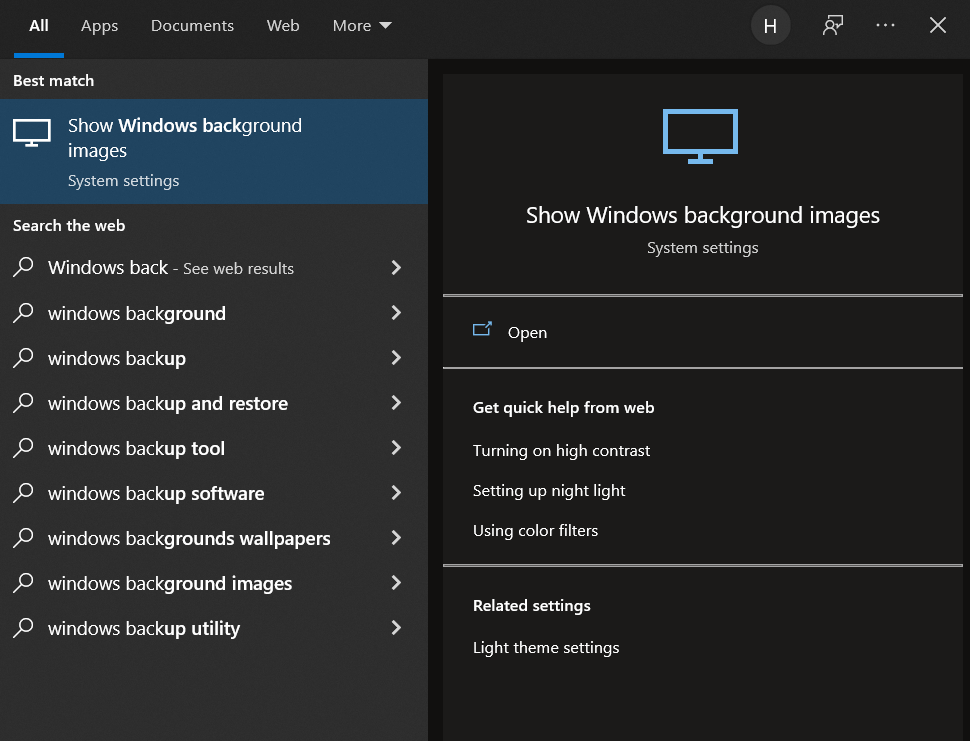
Task: Switch to the Apps tab
Action: [x=99, y=26]
